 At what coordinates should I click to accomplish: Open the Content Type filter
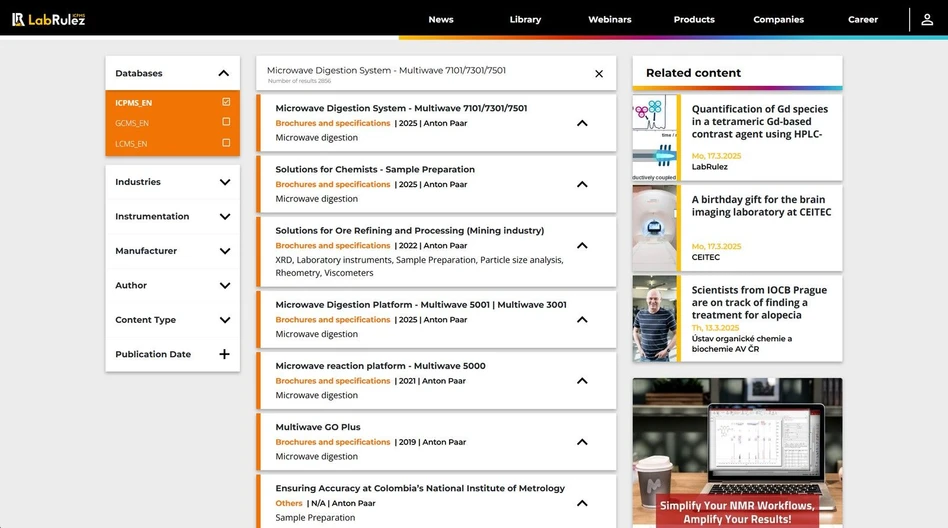[225, 320]
